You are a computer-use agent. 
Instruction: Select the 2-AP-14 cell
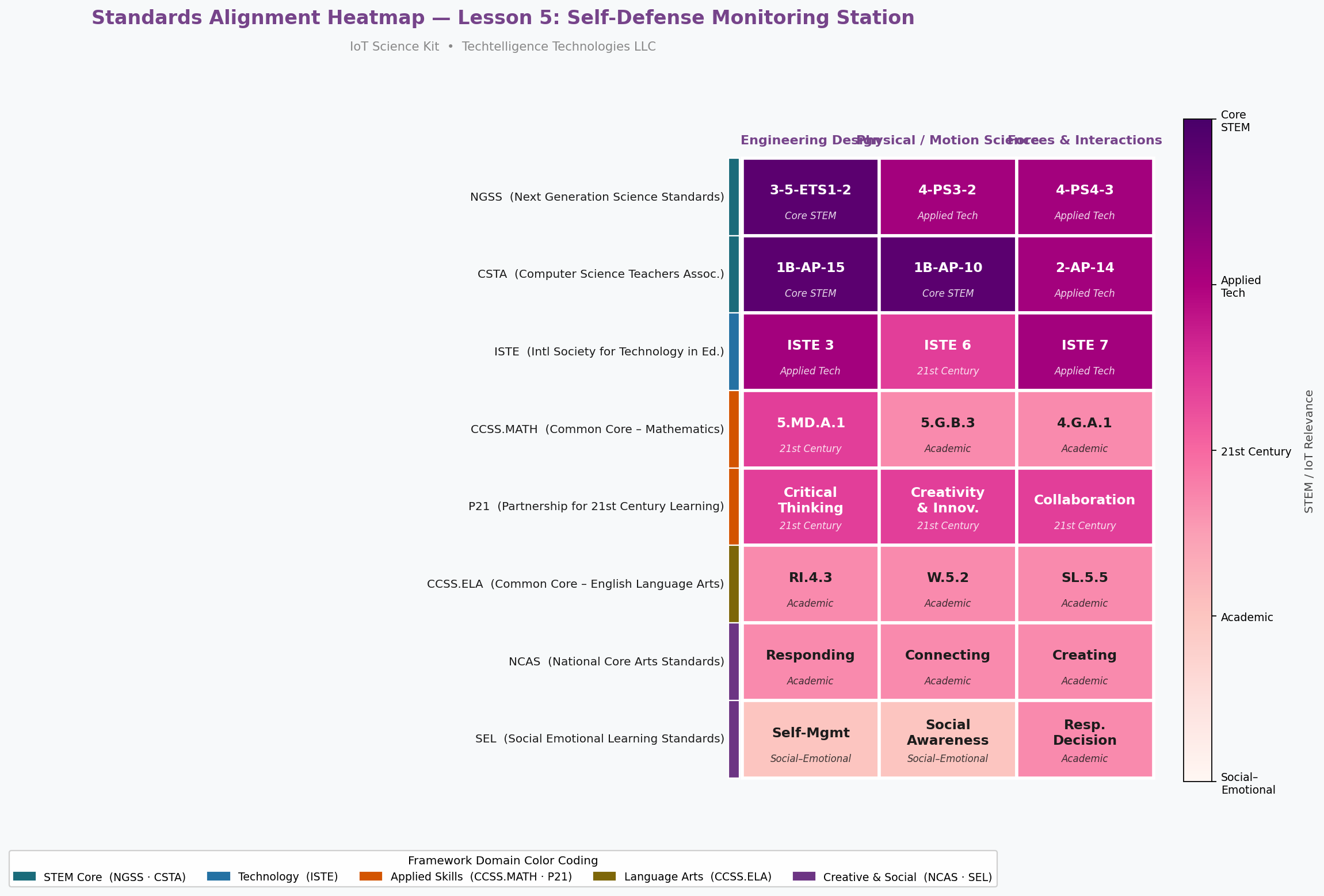click(x=1085, y=274)
